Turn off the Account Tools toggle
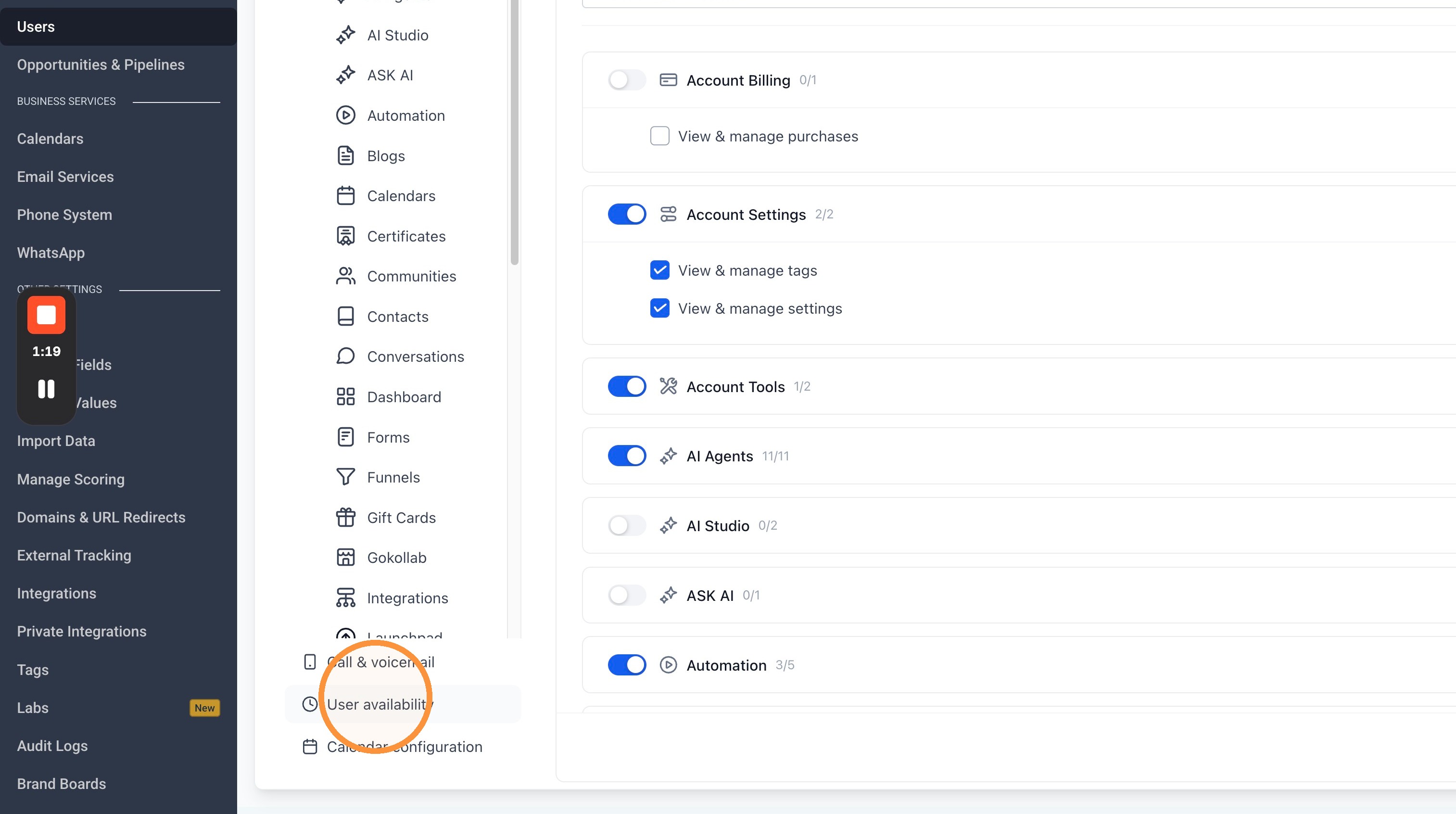Image resolution: width=1456 pixels, height=814 pixels. tap(626, 387)
